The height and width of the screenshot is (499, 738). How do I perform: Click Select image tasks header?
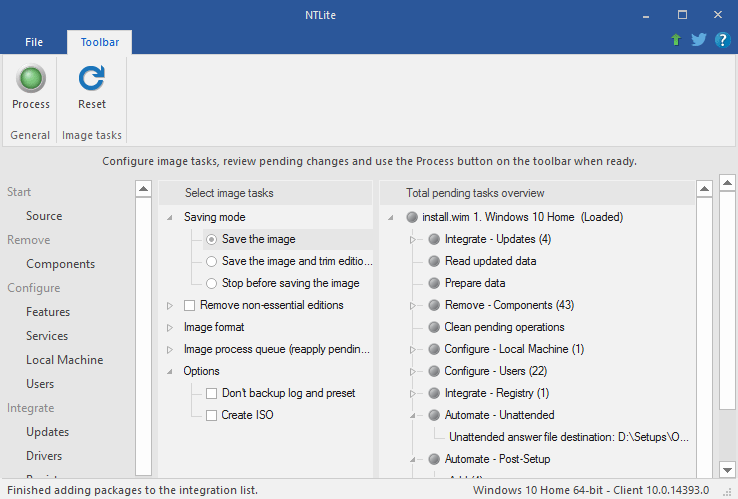(229, 193)
